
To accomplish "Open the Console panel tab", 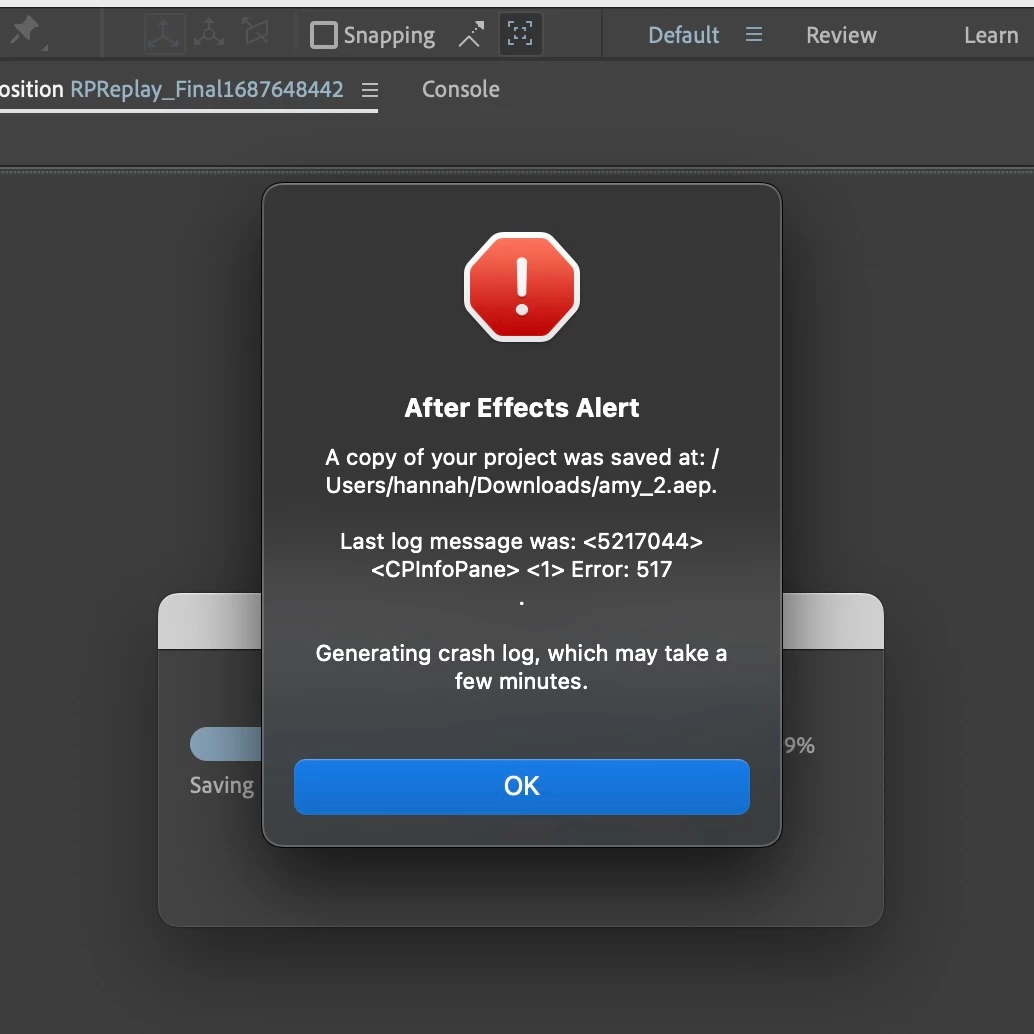I will (460, 89).
